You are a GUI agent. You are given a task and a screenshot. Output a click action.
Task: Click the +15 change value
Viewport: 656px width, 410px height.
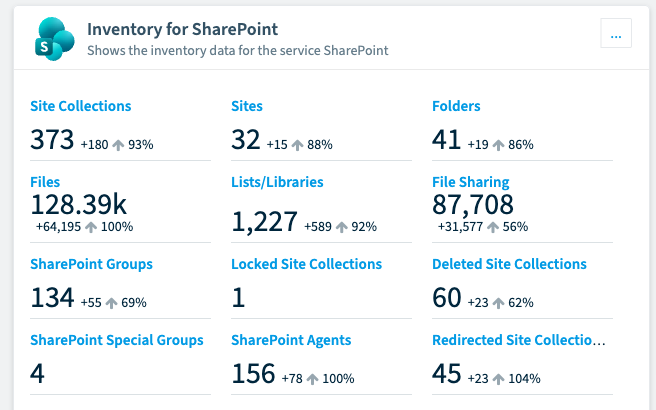(x=277, y=145)
